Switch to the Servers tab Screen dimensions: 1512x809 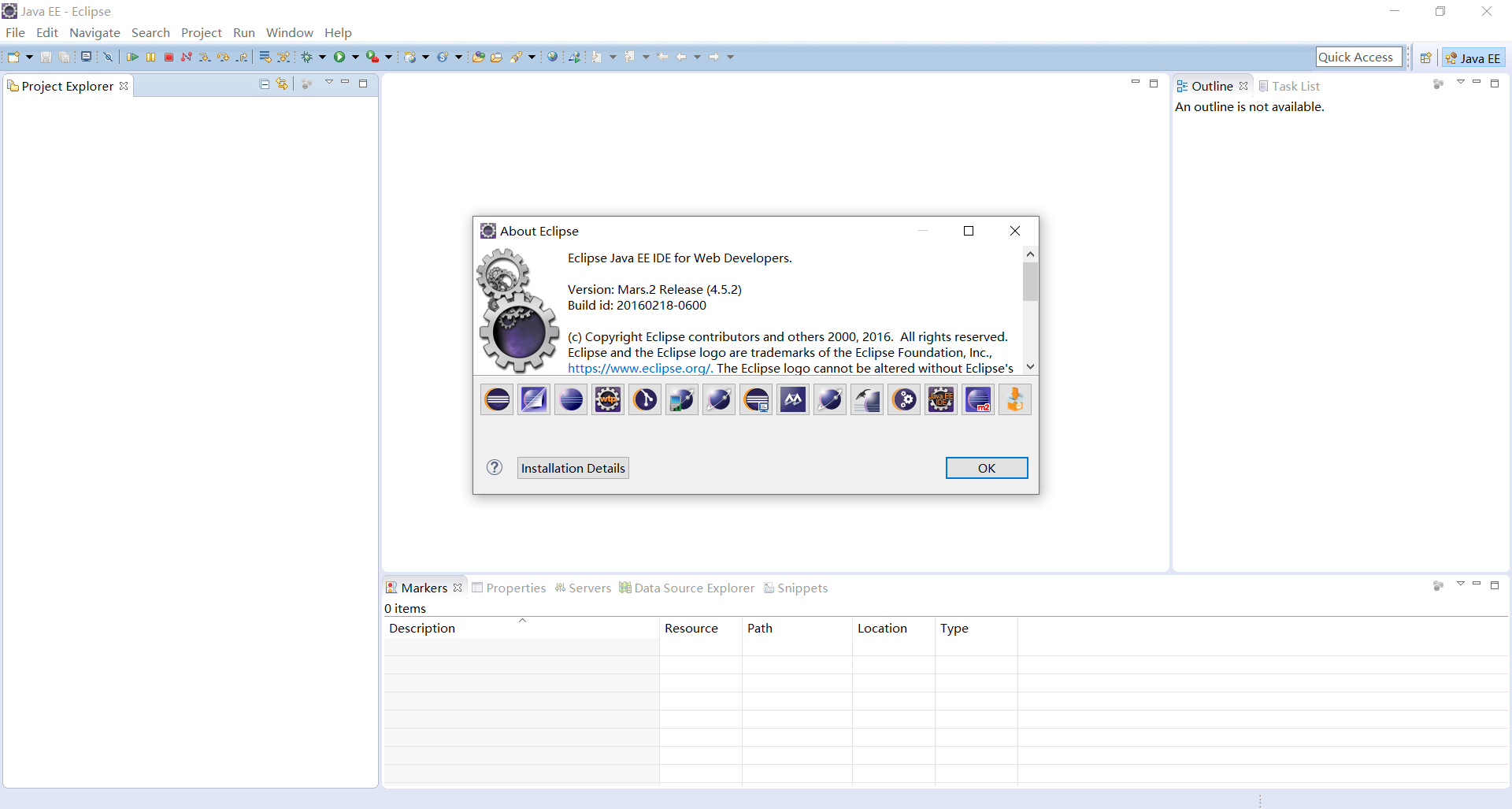(590, 588)
